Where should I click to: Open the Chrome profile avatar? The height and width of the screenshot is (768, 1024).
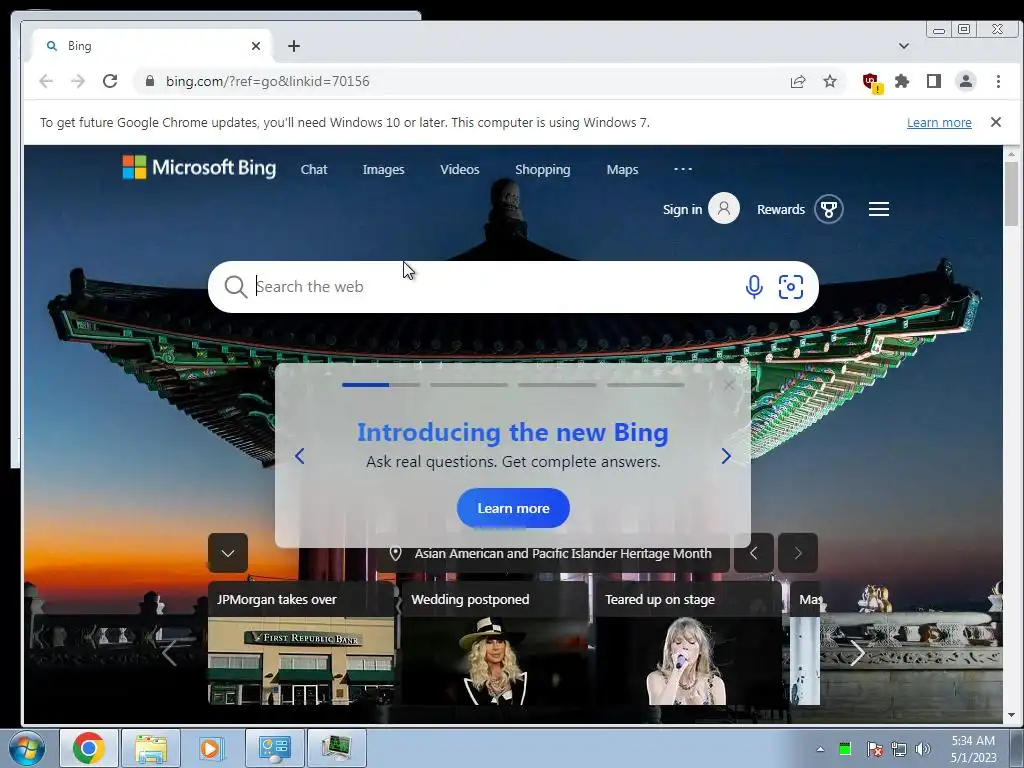pos(965,81)
